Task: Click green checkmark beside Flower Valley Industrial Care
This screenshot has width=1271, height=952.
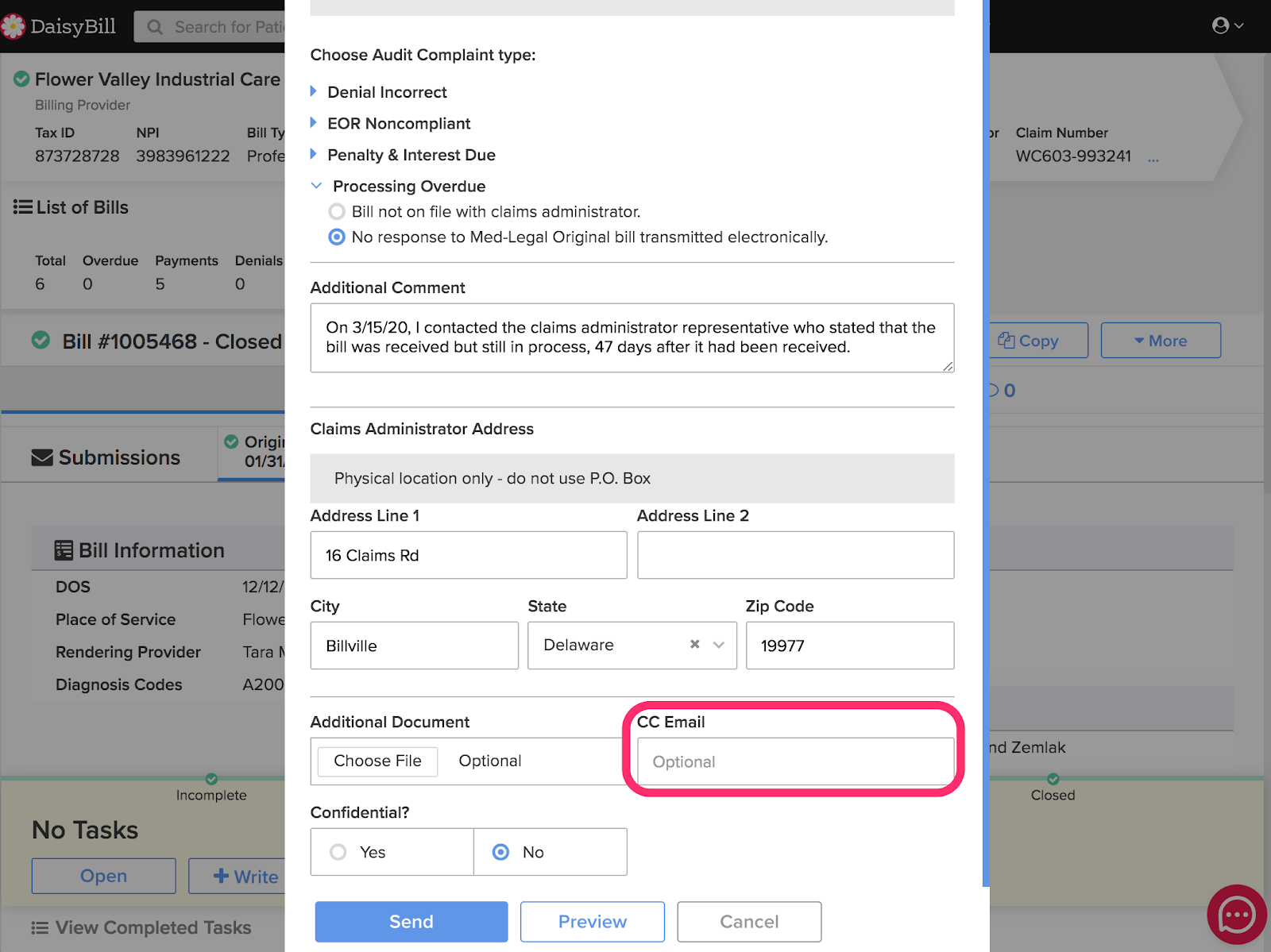Action: (x=22, y=79)
